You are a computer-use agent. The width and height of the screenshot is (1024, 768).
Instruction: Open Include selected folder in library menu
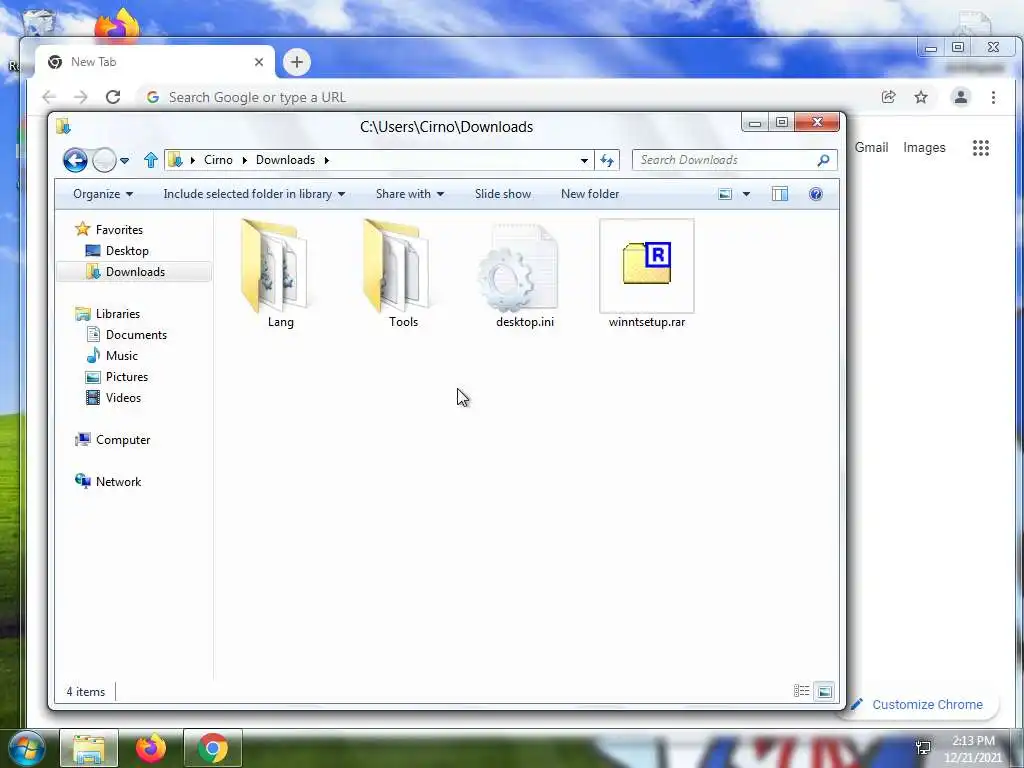(254, 194)
